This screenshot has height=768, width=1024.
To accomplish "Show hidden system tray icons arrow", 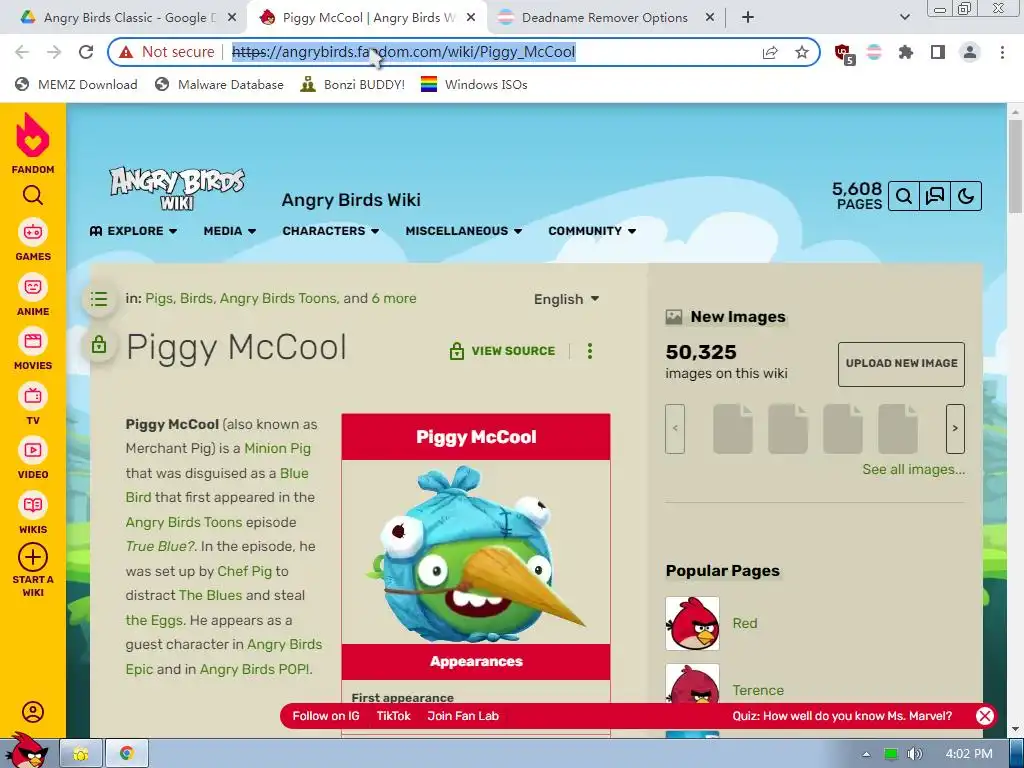I will [x=866, y=754].
